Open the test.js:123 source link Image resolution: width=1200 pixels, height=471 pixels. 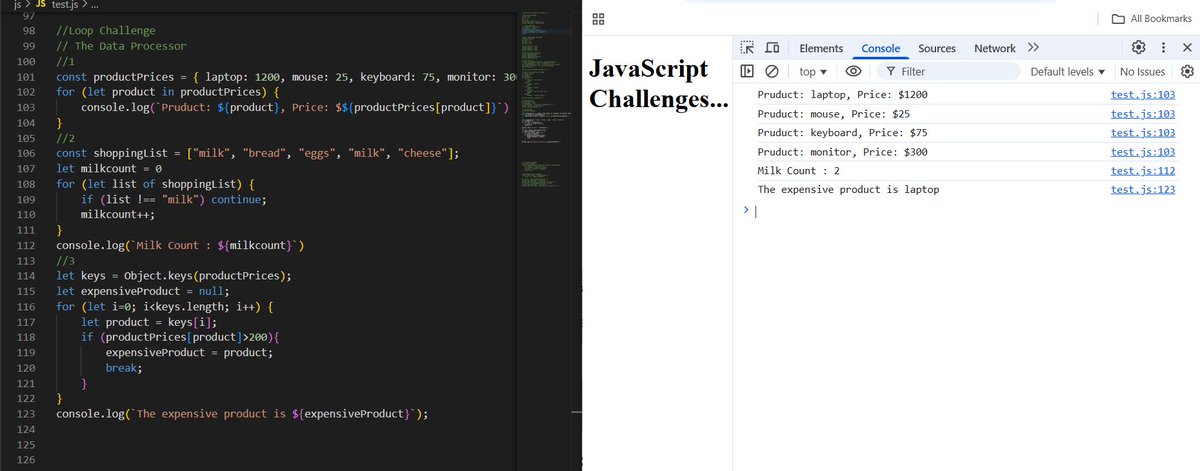tap(1143, 190)
